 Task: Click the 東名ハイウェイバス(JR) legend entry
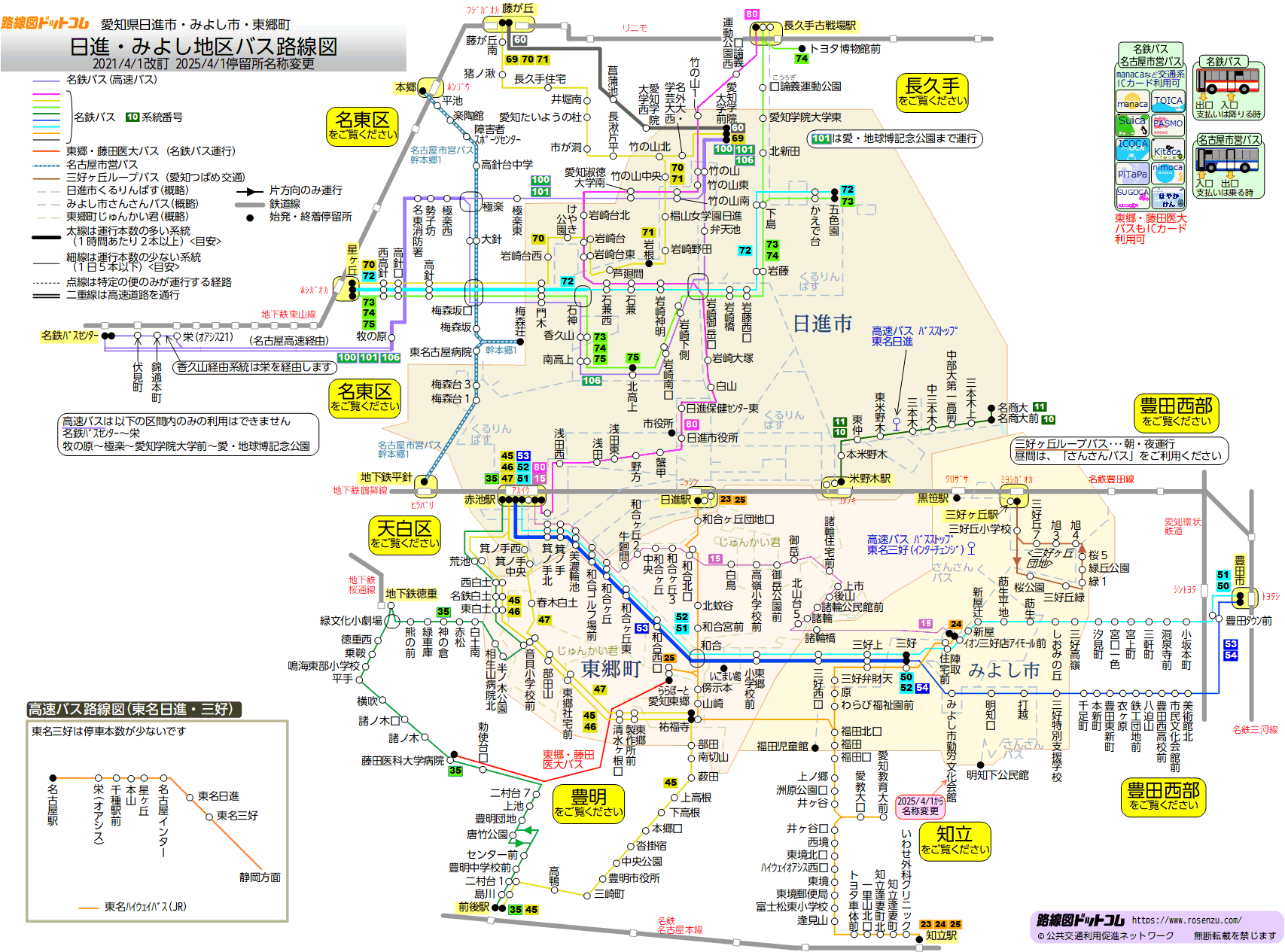coord(145,907)
